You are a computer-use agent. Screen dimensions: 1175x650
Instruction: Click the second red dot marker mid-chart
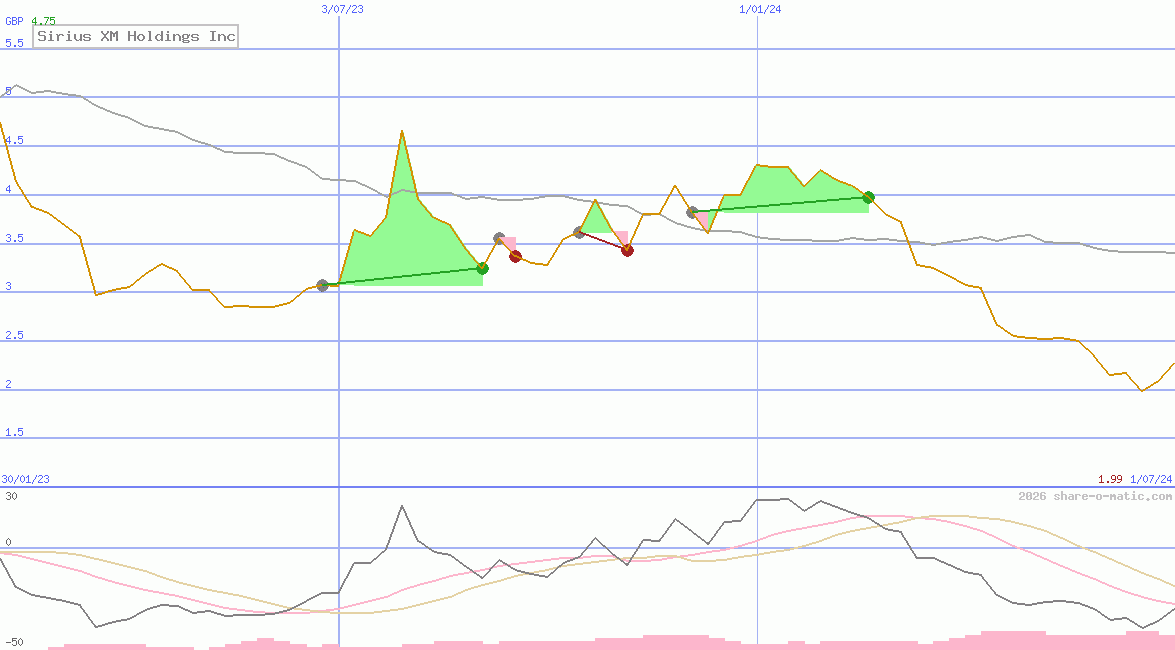click(628, 251)
